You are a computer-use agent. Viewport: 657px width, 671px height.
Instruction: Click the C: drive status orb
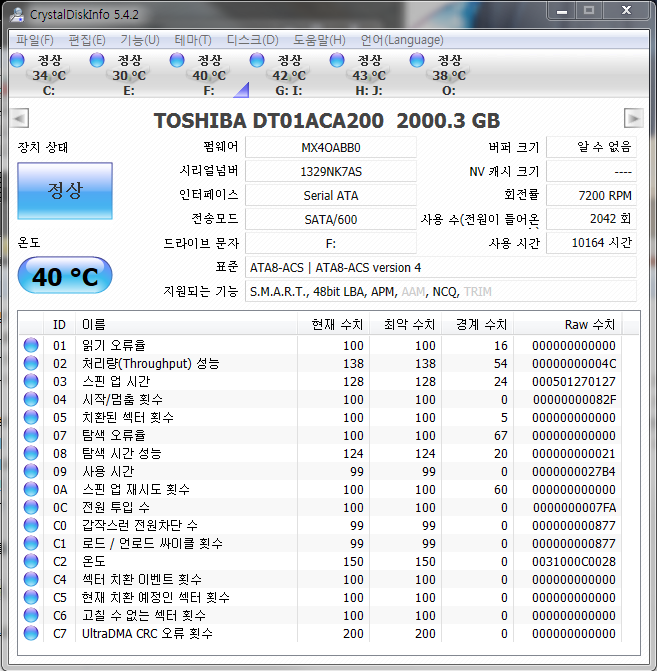pos(17,61)
